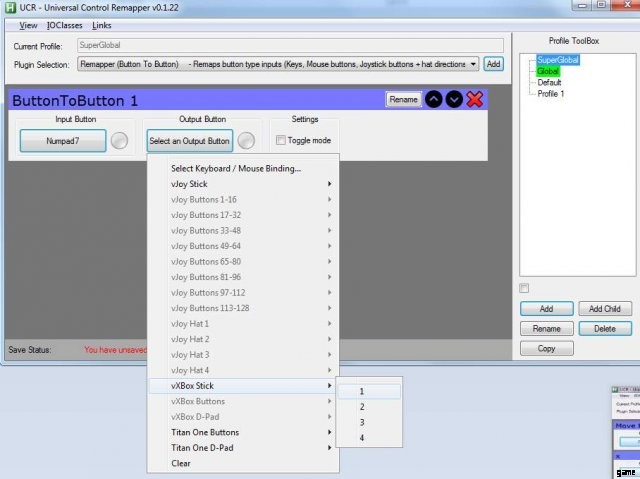Move plugin up with the up arrow icon
Viewport: 640px width, 479px height.
tap(435, 99)
